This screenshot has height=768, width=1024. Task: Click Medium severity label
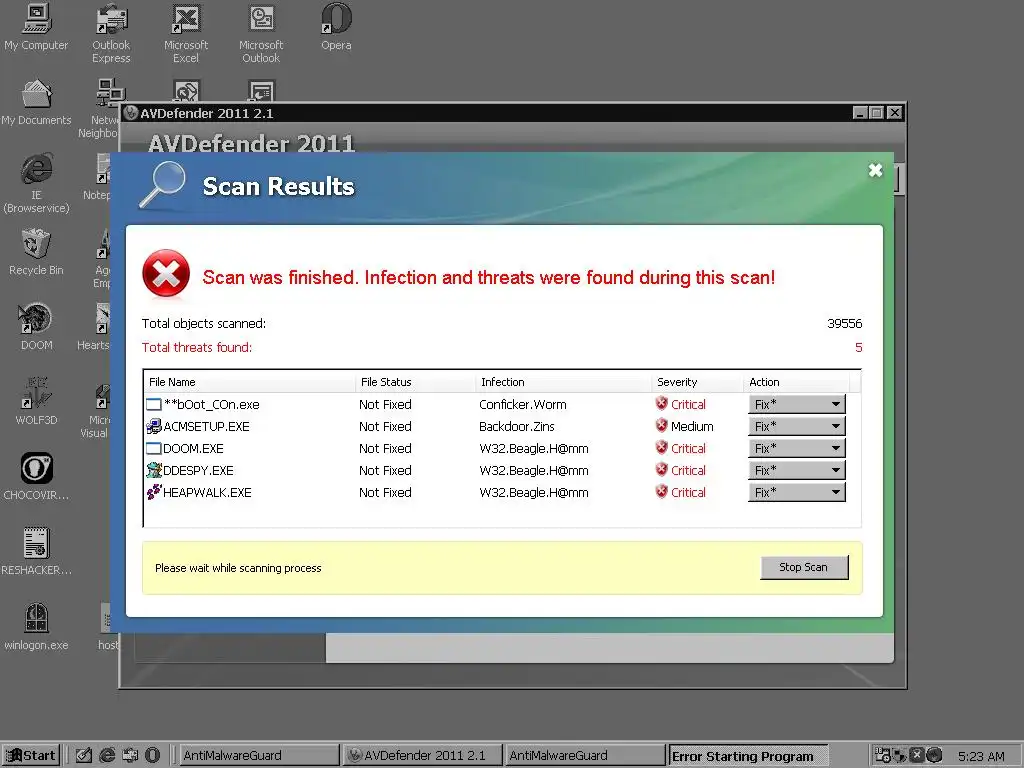coord(692,426)
